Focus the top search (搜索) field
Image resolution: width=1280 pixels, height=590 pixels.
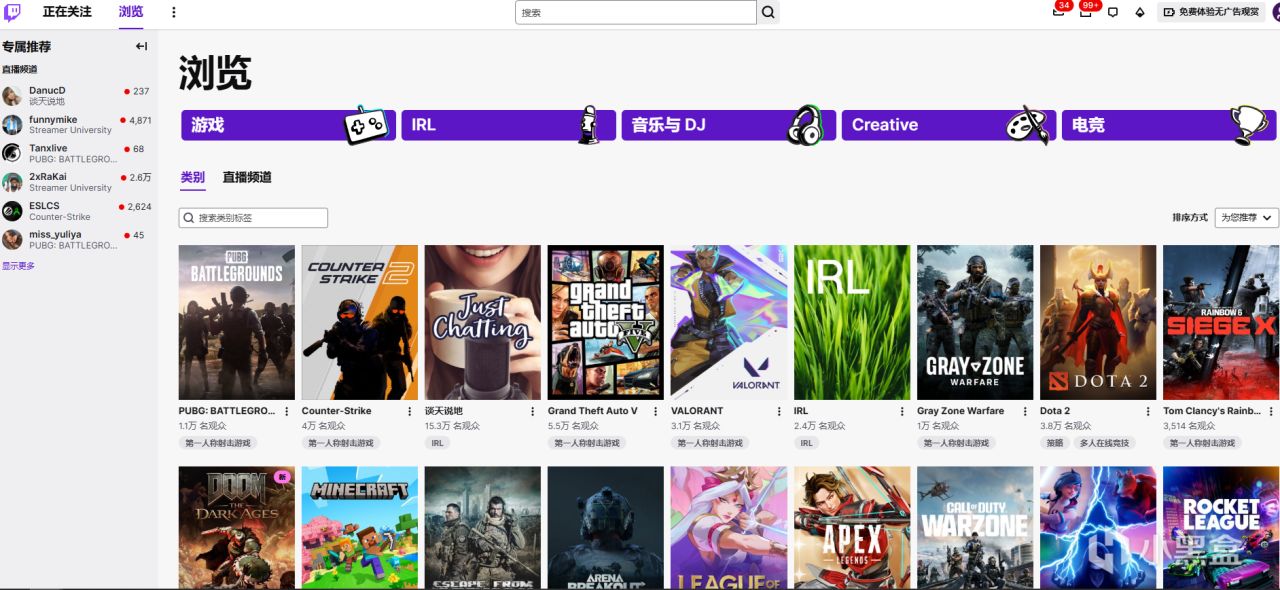click(636, 13)
